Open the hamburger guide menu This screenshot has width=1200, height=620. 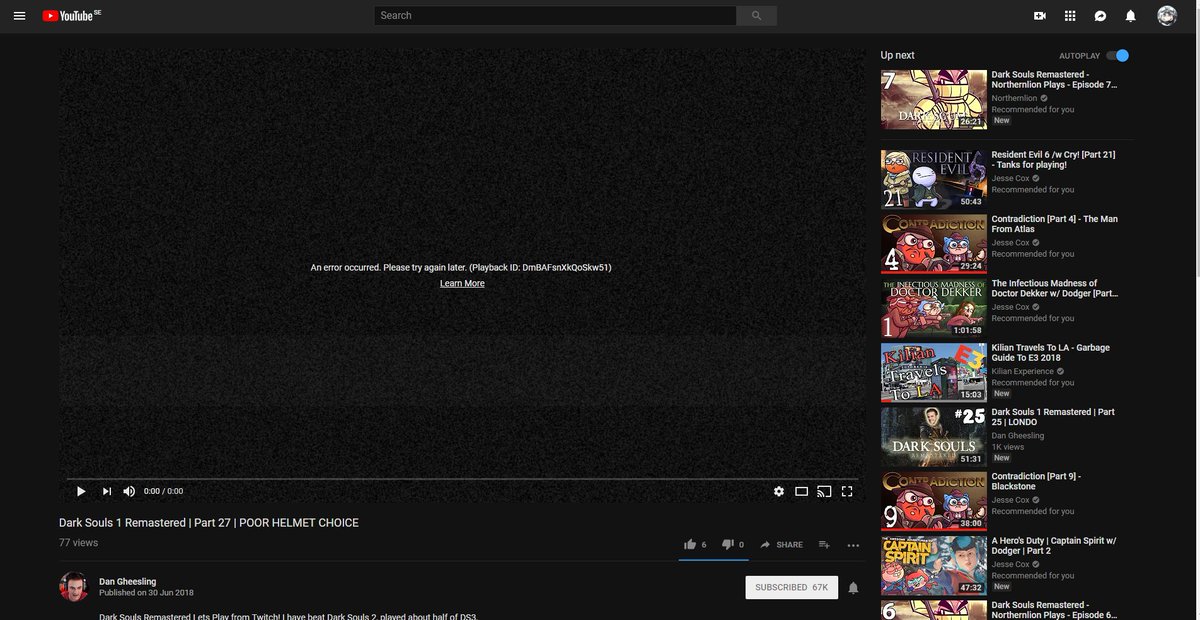[x=19, y=16]
